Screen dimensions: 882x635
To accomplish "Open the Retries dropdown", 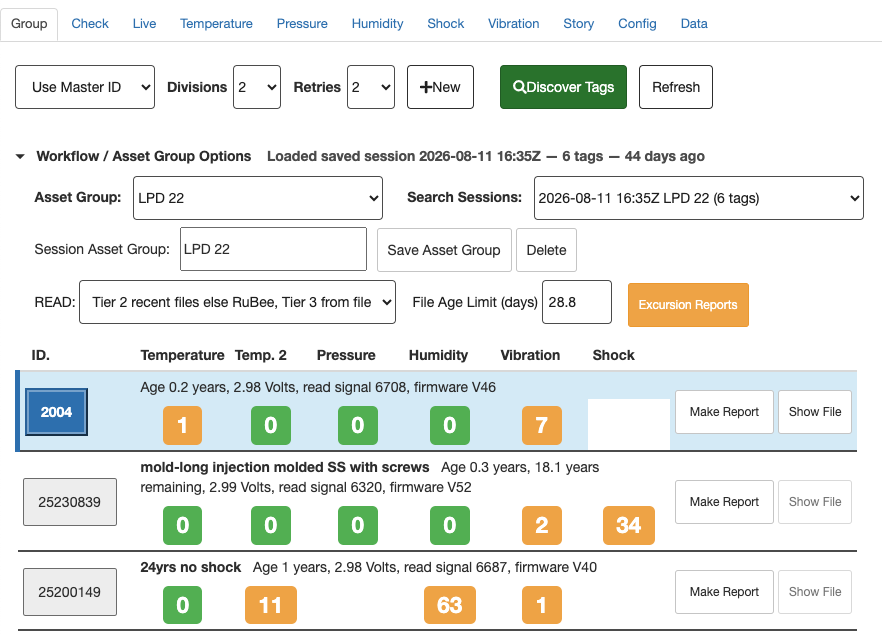I will [371, 87].
